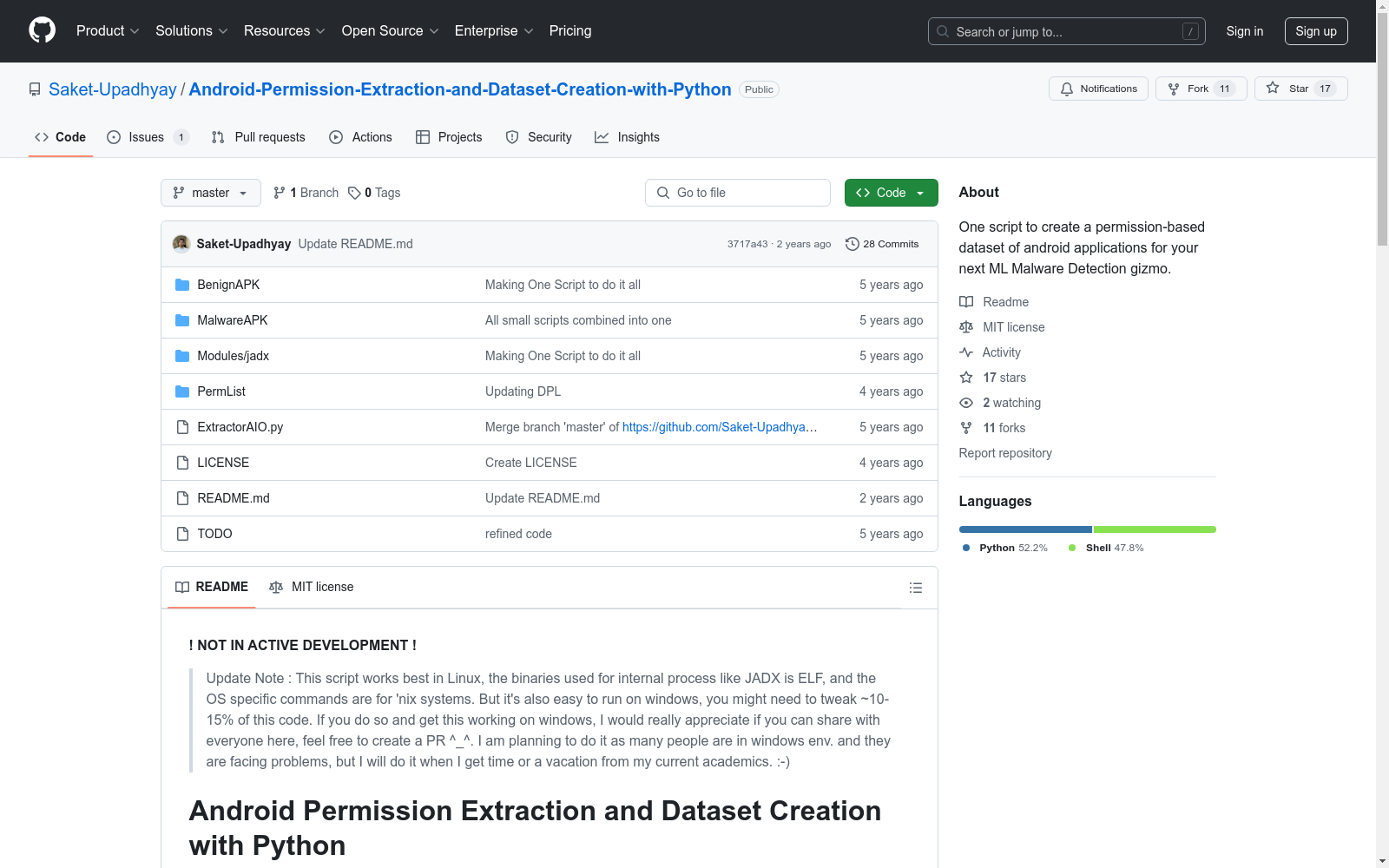
Task: Open the master branch dropdown
Action: (211, 193)
